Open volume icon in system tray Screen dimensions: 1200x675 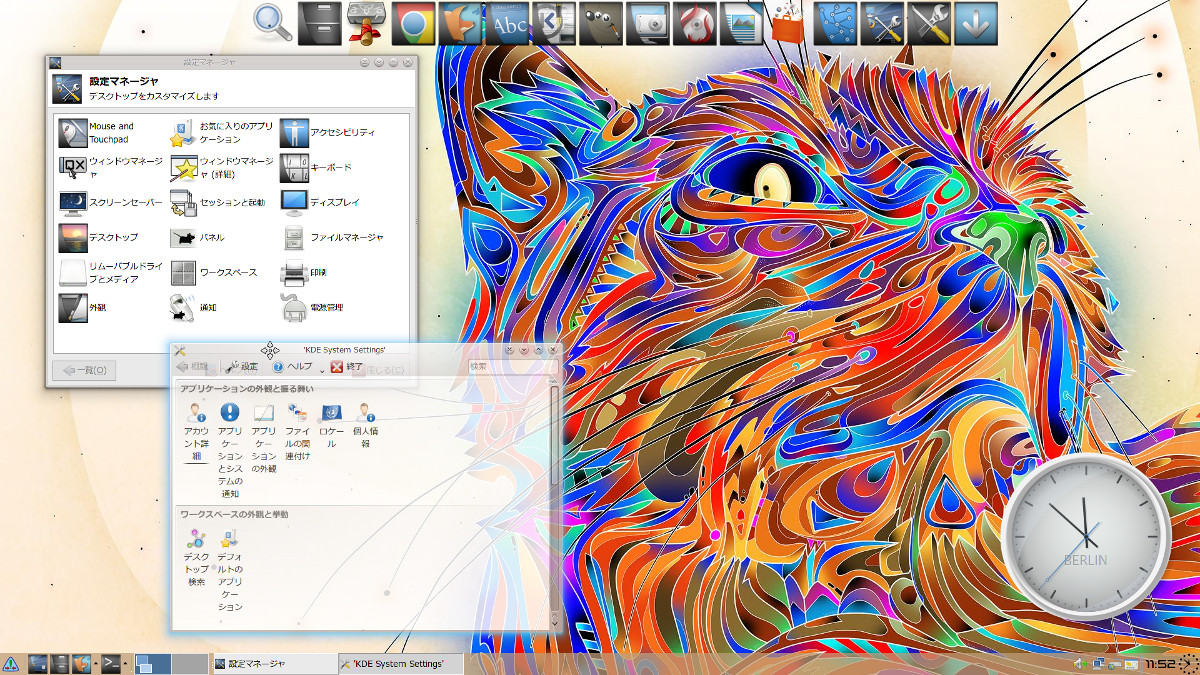point(1081,664)
